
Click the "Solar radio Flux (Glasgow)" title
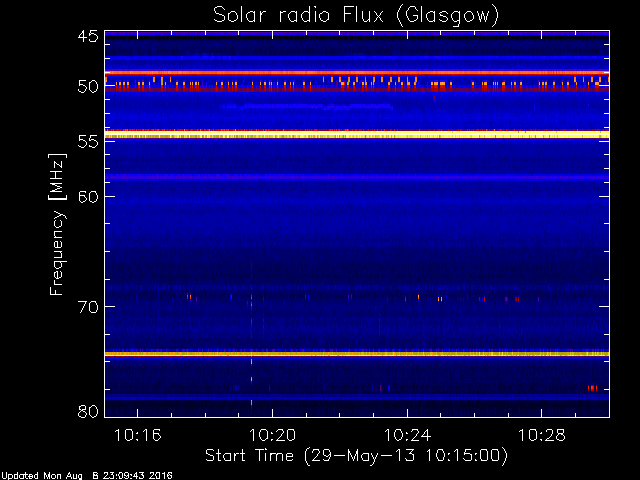[356, 16]
